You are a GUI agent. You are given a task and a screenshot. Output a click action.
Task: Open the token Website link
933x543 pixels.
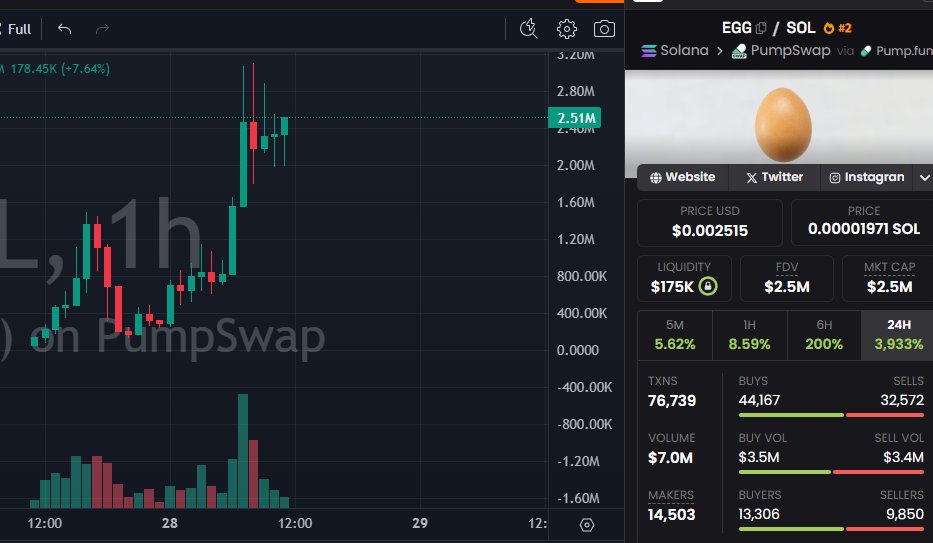683,177
